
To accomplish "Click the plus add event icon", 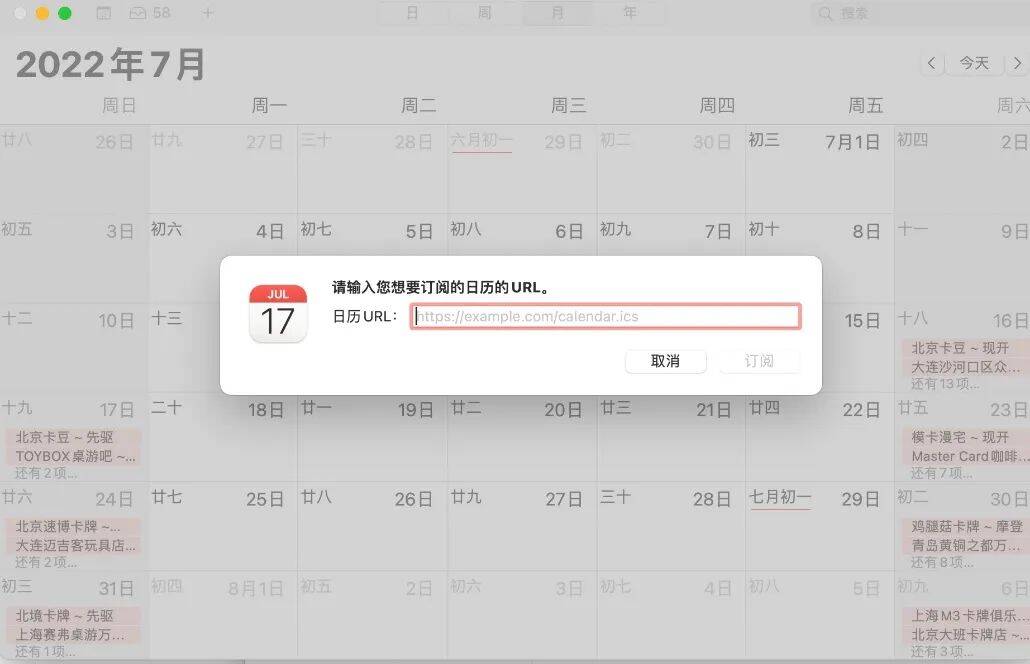I will point(208,13).
